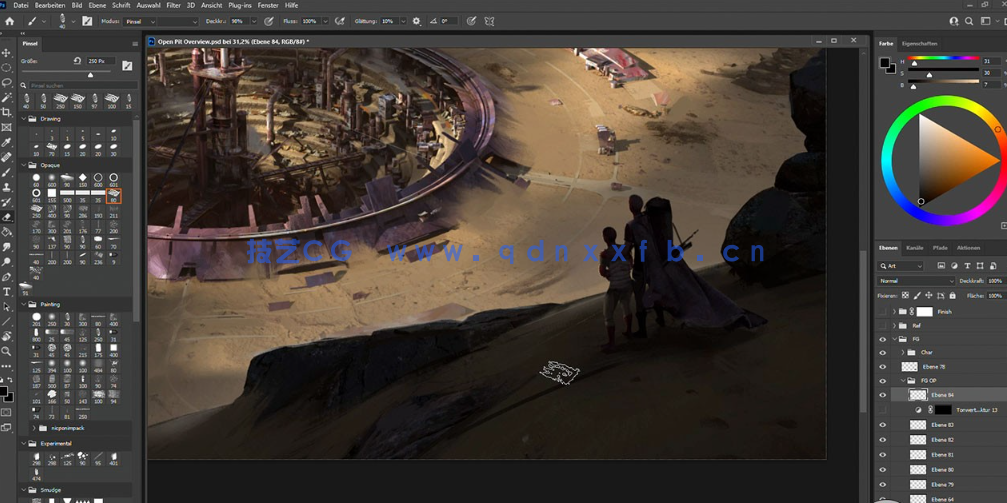Expand the Char layer group

click(902, 353)
